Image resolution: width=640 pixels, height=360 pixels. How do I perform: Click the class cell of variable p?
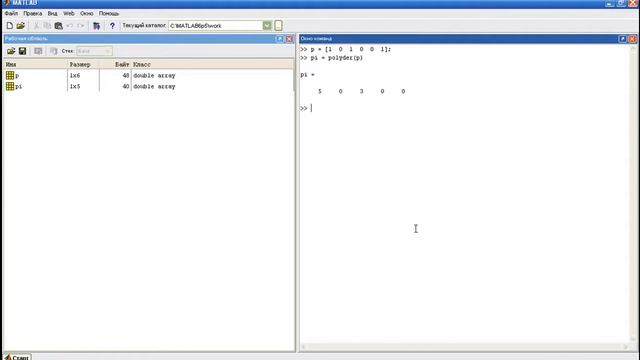tap(154, 76)
